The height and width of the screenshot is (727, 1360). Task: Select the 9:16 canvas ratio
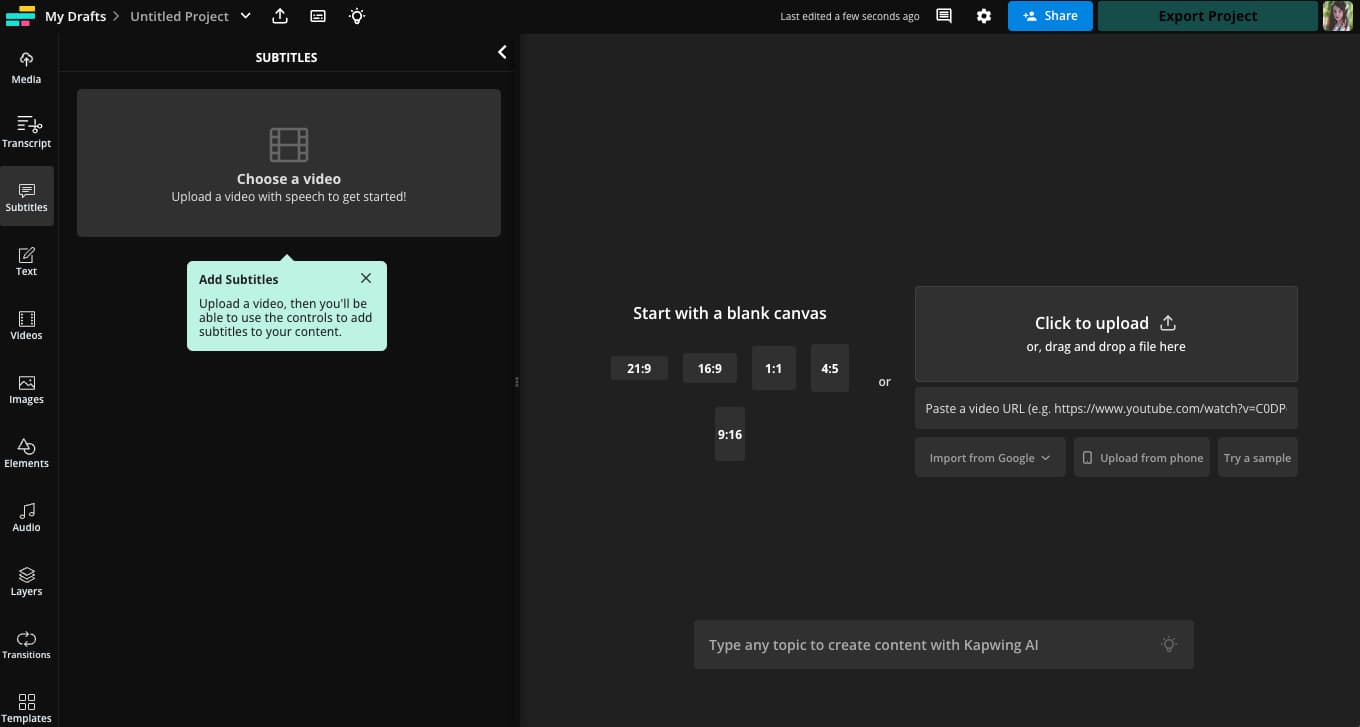(730, 434)
